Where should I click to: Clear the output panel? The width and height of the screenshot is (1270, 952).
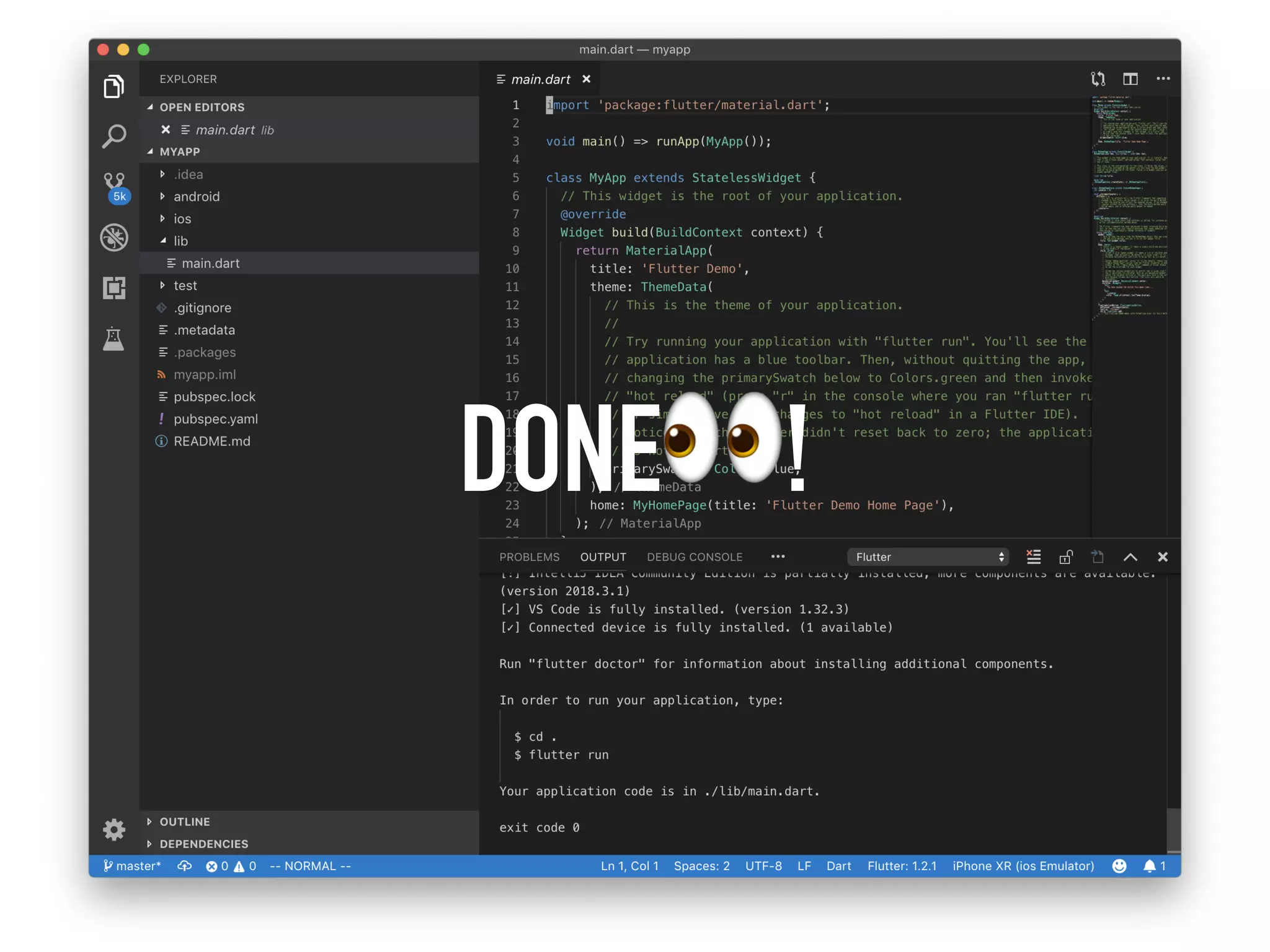pyautogui.click(x=1033, y=557)
